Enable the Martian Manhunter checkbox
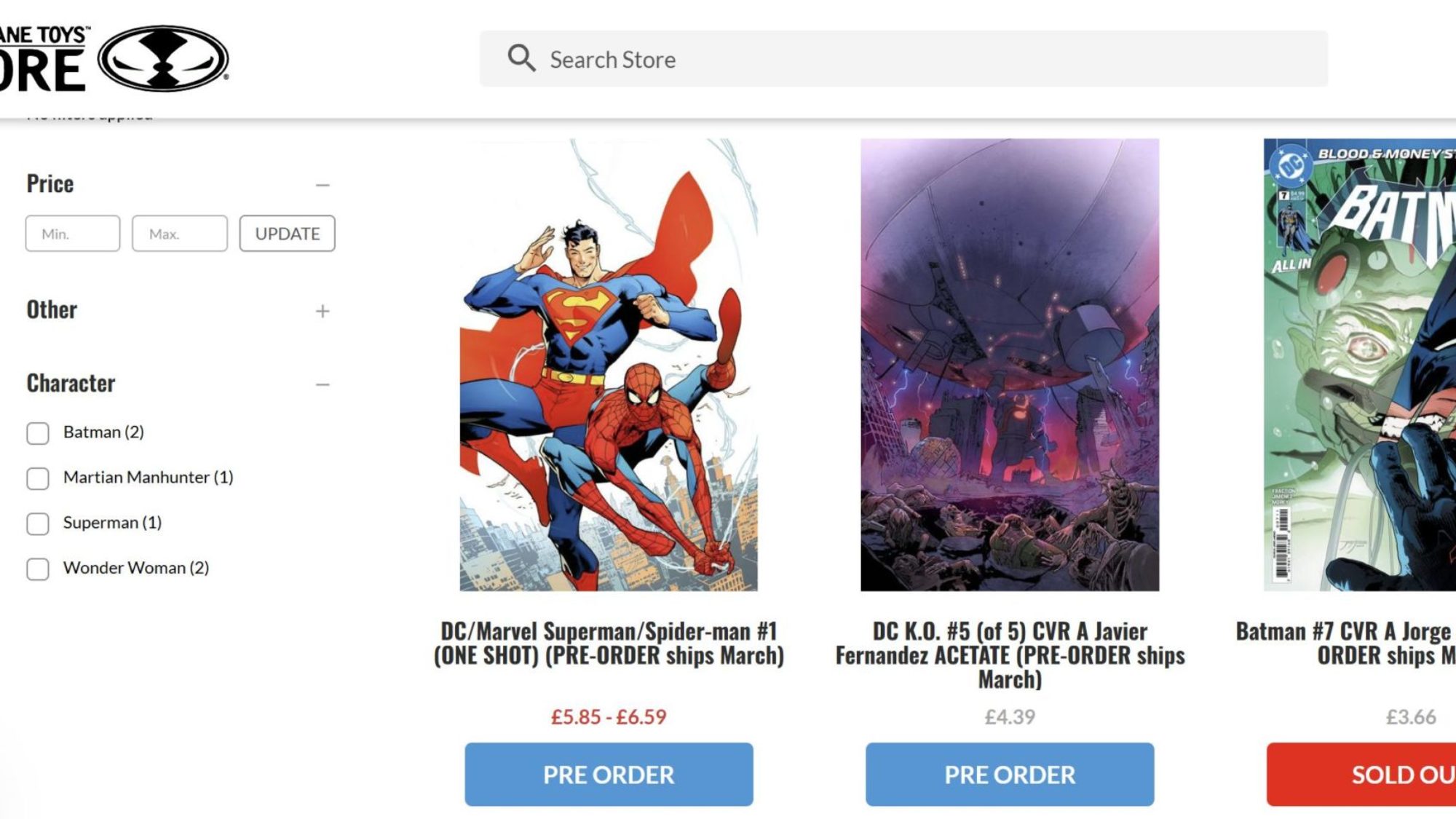Screen dimensions: 1456x819 (38, 478)
